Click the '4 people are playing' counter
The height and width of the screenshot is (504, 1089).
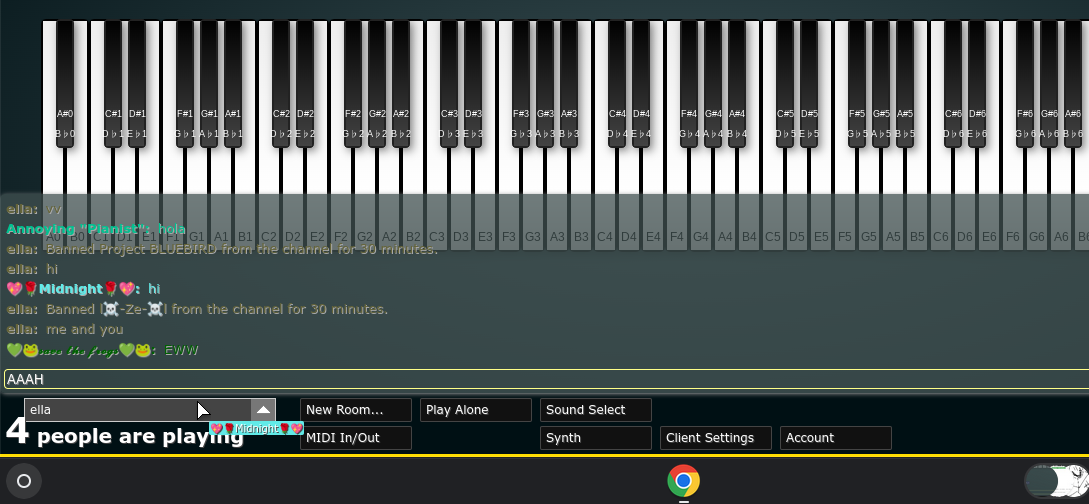point(125,434)
